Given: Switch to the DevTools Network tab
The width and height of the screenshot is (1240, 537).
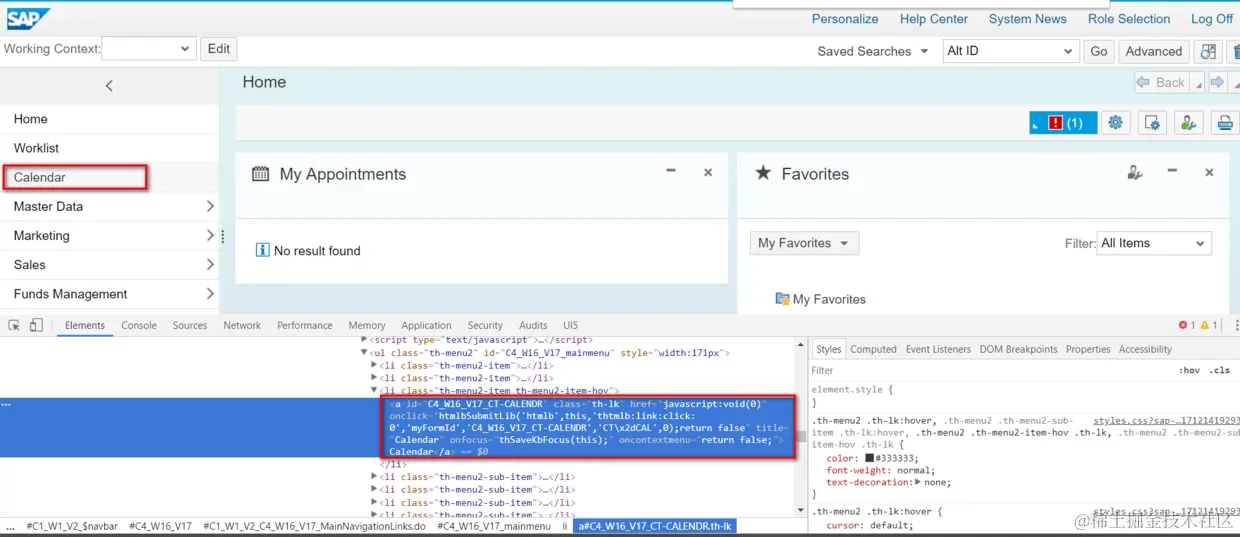Looking at the screenshot, I should click(242, 325).
